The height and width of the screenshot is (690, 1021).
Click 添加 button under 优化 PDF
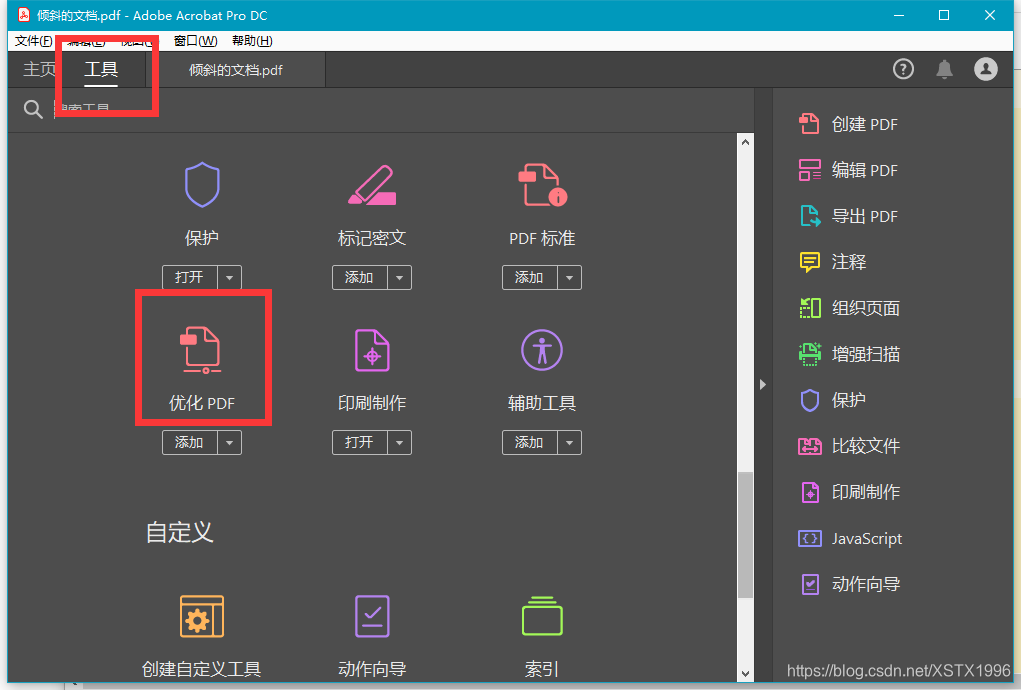pyautogui.click(x=189, y=443)
